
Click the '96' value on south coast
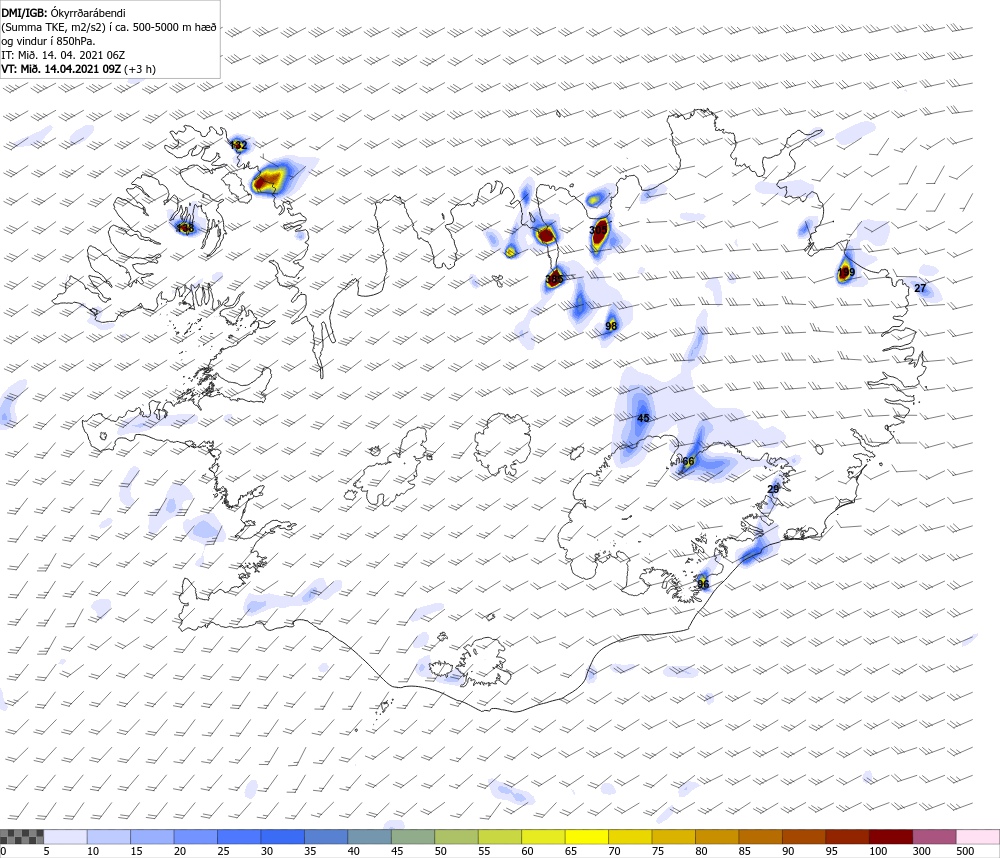click(703, 584)
